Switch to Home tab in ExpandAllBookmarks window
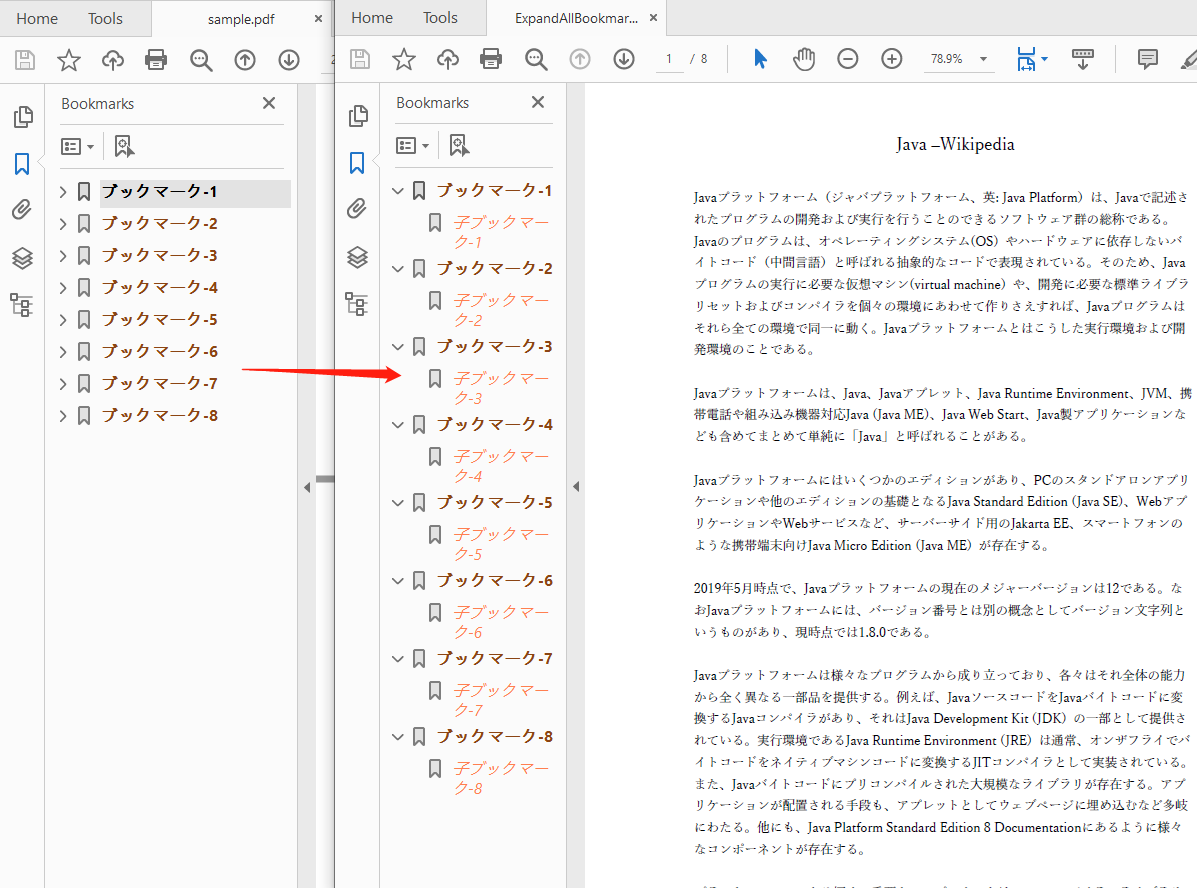The image size is (1197, 888). pos(372,18)
